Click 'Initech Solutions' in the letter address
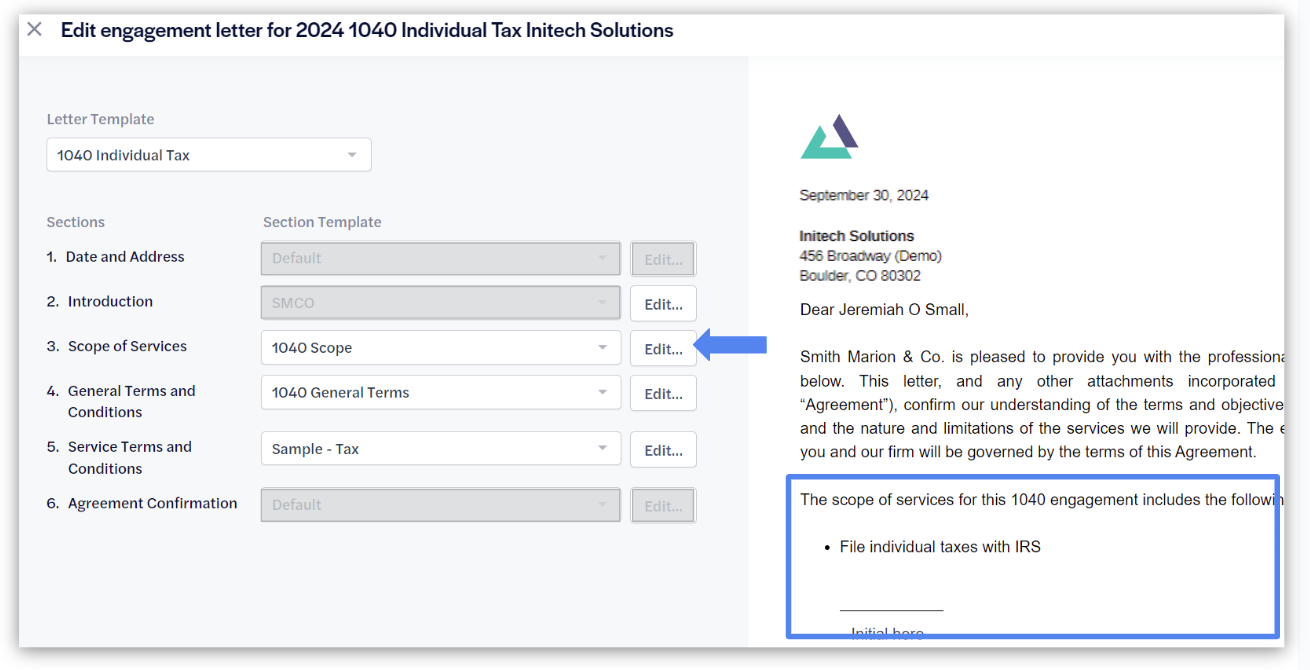The height and width of the screenshot is (670, 1310). pos(857,236)
